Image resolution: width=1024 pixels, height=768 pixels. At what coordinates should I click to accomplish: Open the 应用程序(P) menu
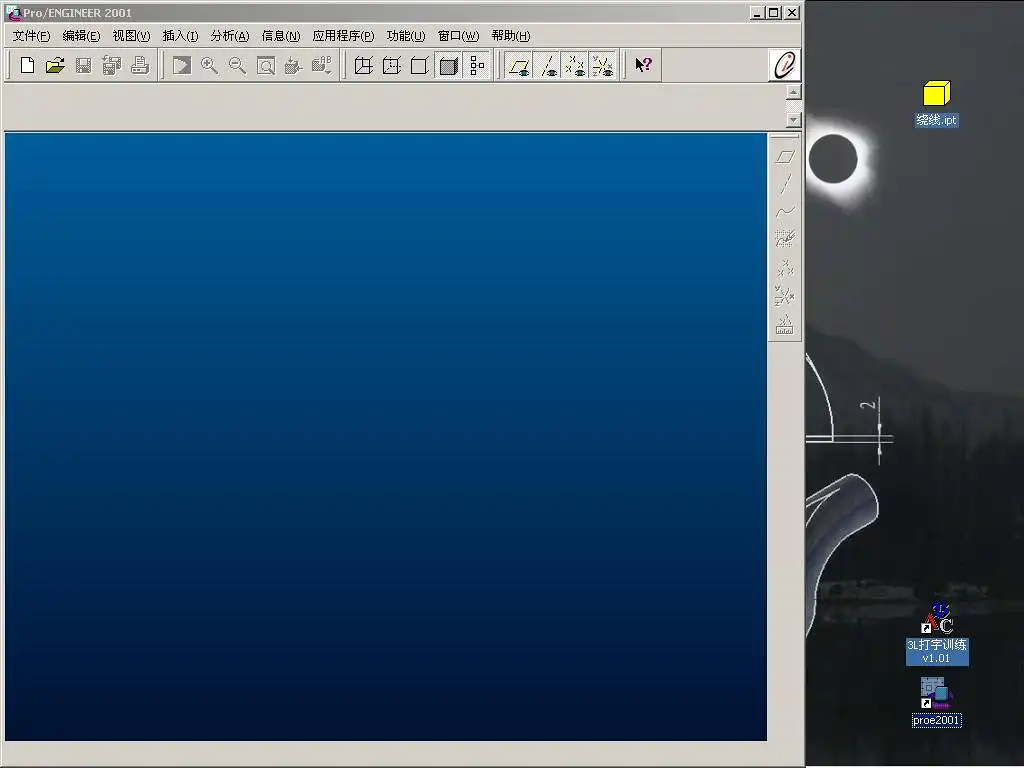[x=343, y=36]
